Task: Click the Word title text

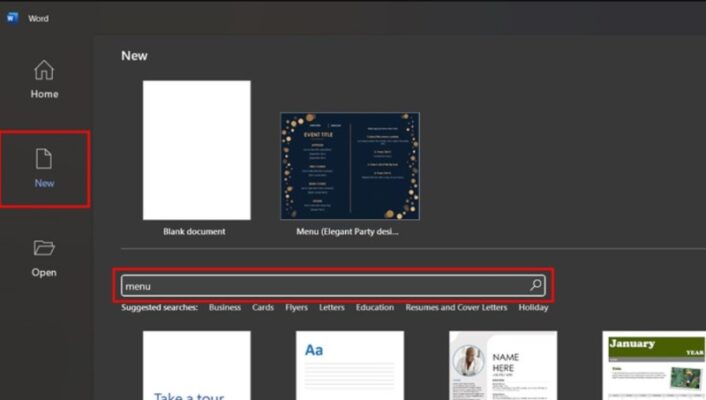Action: pos(38,18)
